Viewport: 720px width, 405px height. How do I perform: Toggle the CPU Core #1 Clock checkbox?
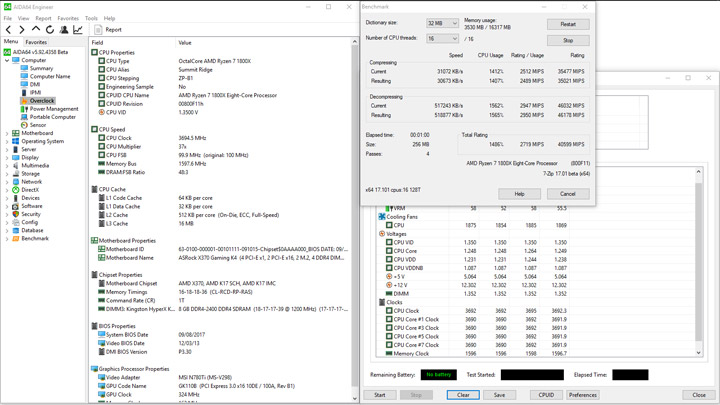pos(389,319)
